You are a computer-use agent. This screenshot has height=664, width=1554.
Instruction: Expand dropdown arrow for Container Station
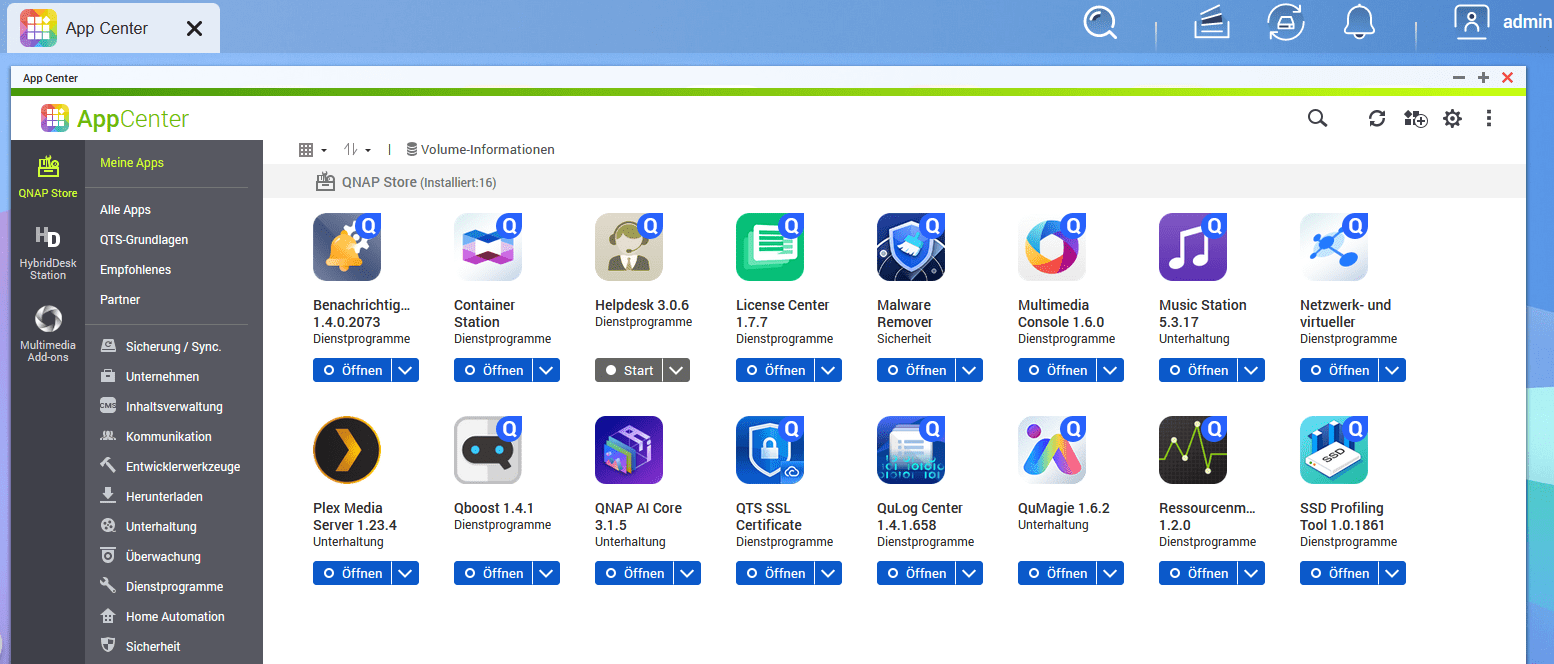click(x=546, y=370)
